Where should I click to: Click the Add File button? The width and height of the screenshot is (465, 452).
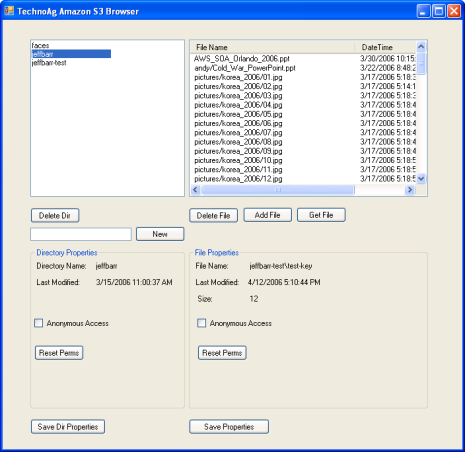[x=268, y=215]
